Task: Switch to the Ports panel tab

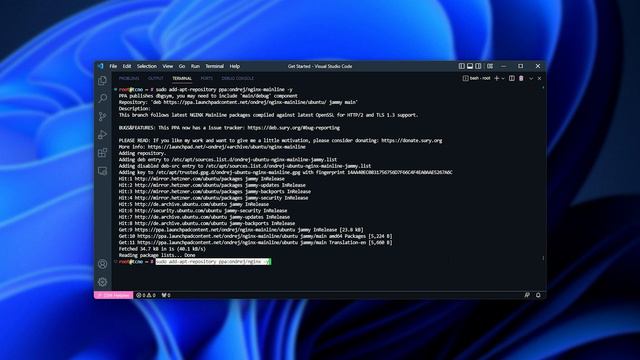Action: (207, 78)
